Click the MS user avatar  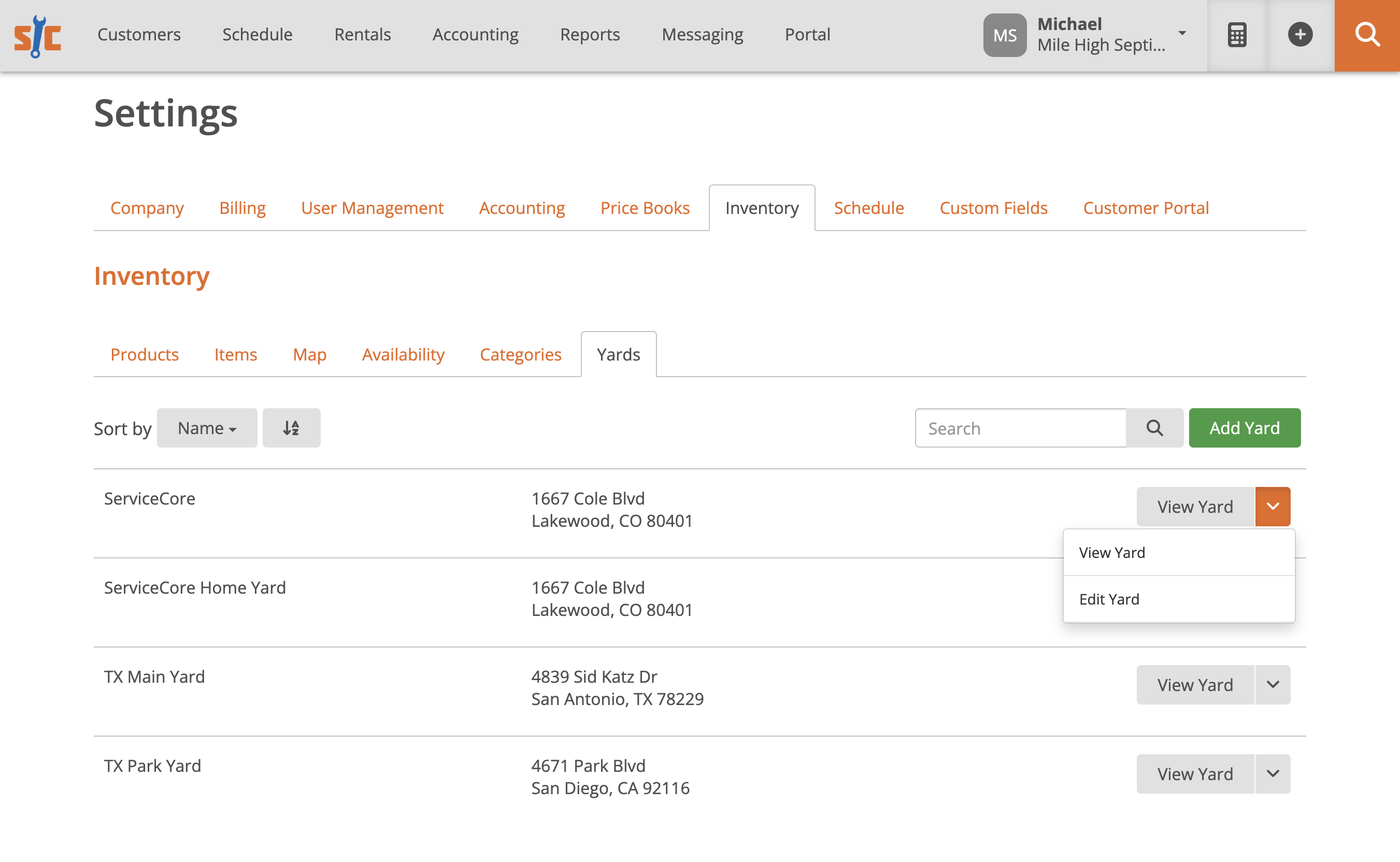[x=1005, y=35]
